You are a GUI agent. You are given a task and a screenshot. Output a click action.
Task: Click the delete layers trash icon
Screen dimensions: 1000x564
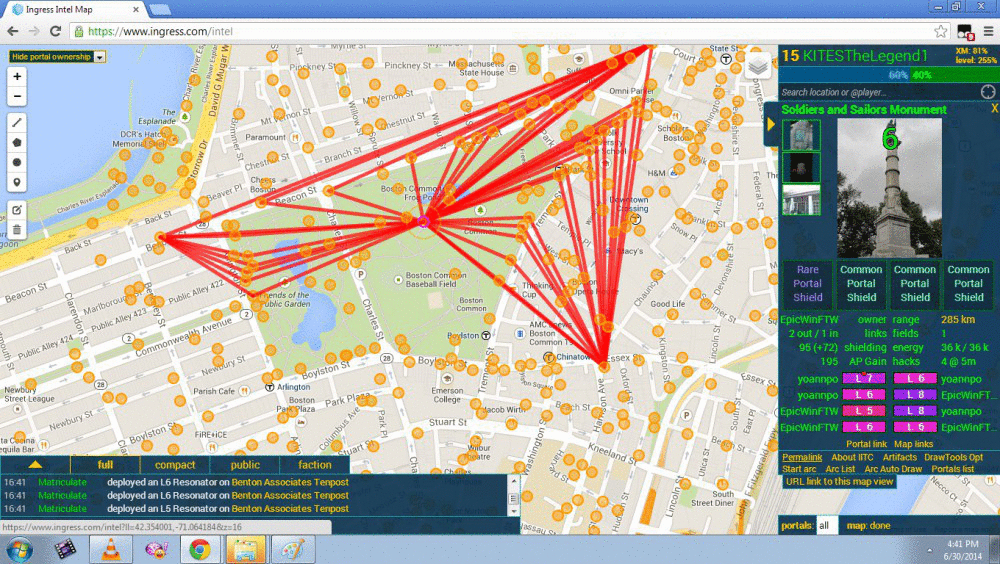17,230
